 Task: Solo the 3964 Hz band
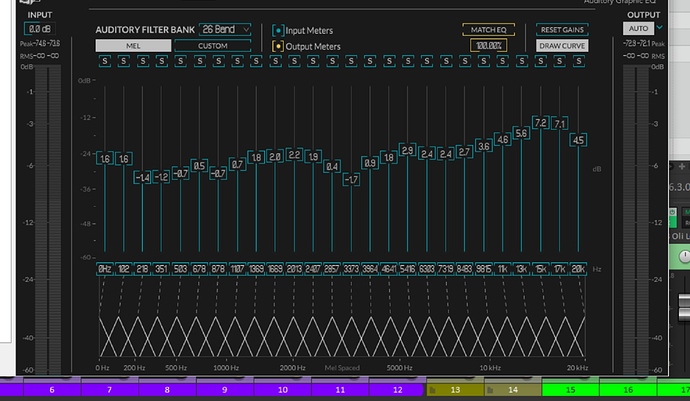click(370, 61)
